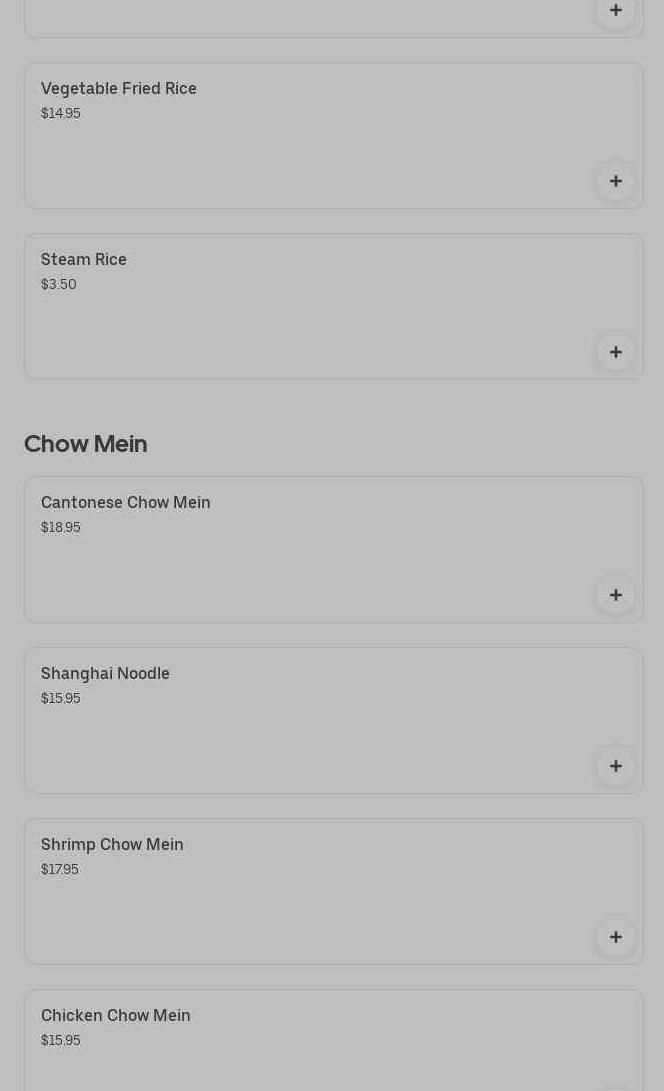Click plus icon above the Vegetable Fried Rice card
This screenshot has width=664, height=1091.
click(x=615, y=10)
